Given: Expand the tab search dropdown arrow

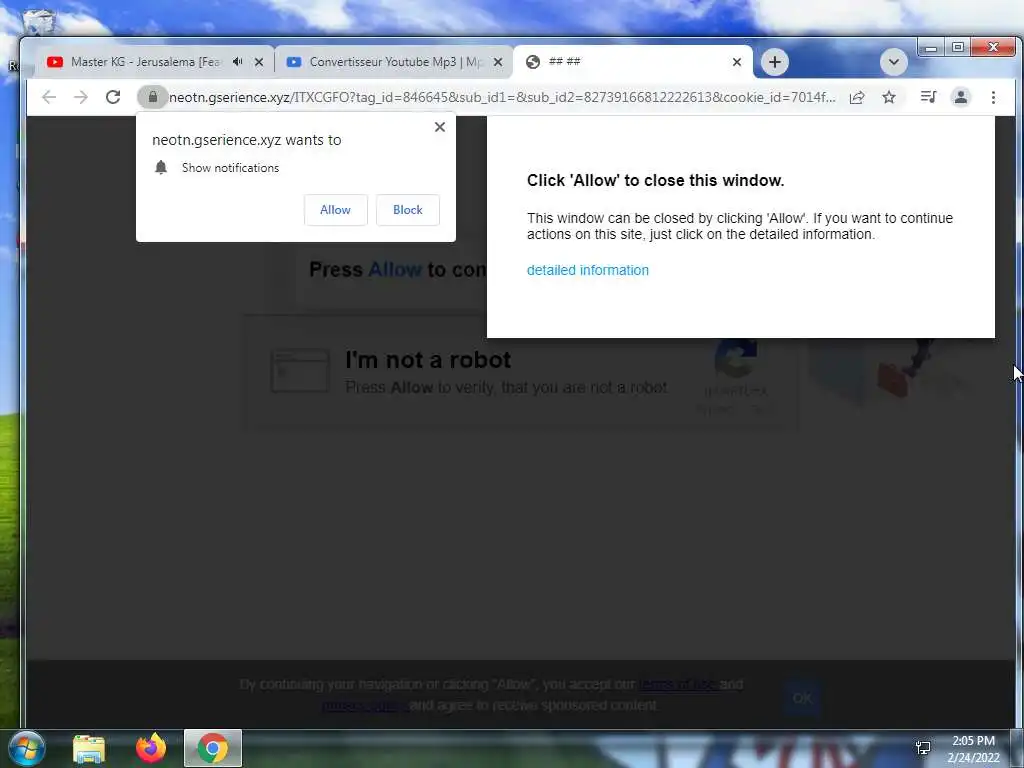Looking at the screenshot, I should click(x=893, y=62).
